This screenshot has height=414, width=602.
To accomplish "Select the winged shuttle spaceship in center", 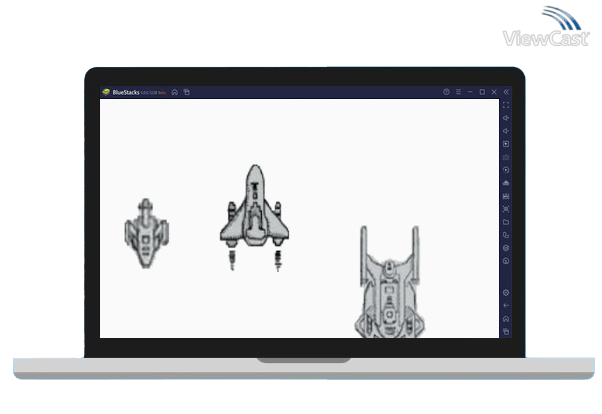I will [x=254, y=217].
